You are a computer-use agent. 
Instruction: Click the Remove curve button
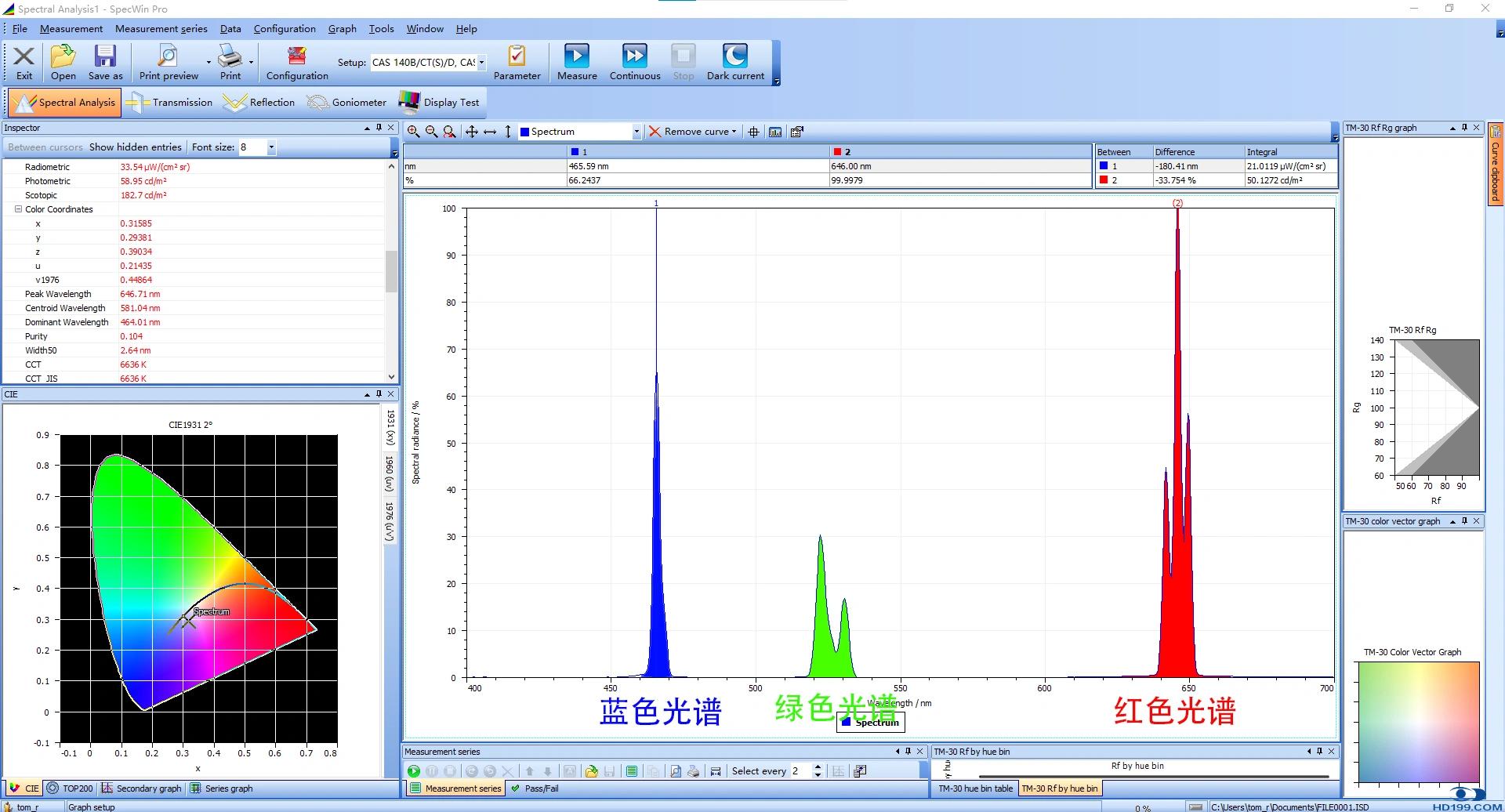tap(692, 132)
